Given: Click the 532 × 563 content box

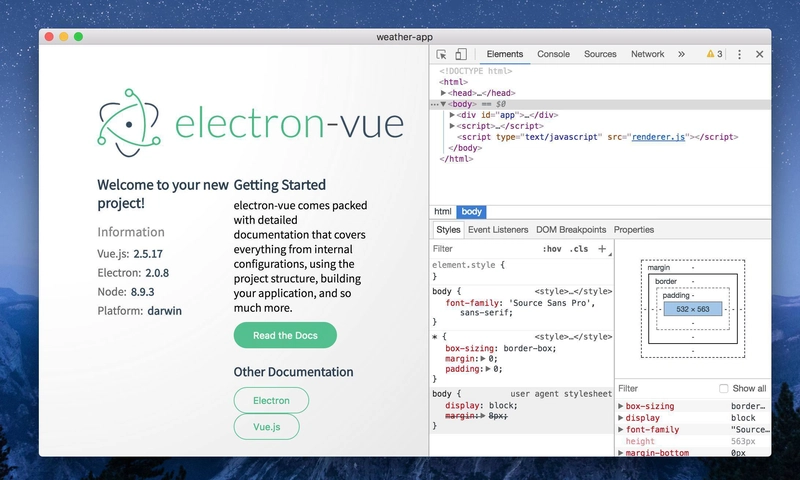Looking at the screenshot, I should coord(693,309).
